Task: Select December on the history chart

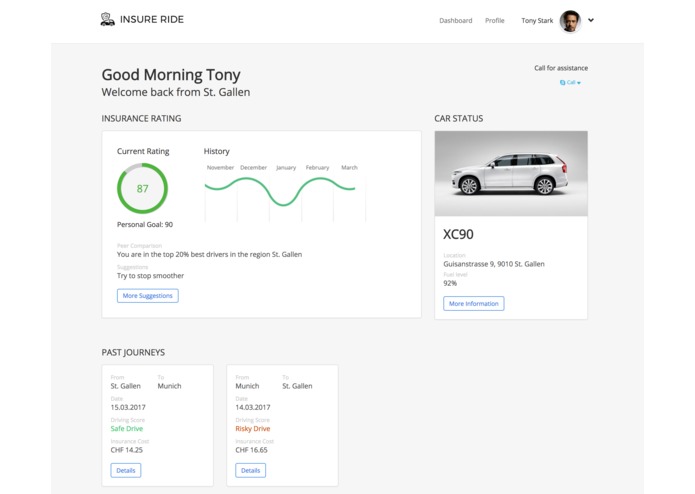Action: coord(254,167)
